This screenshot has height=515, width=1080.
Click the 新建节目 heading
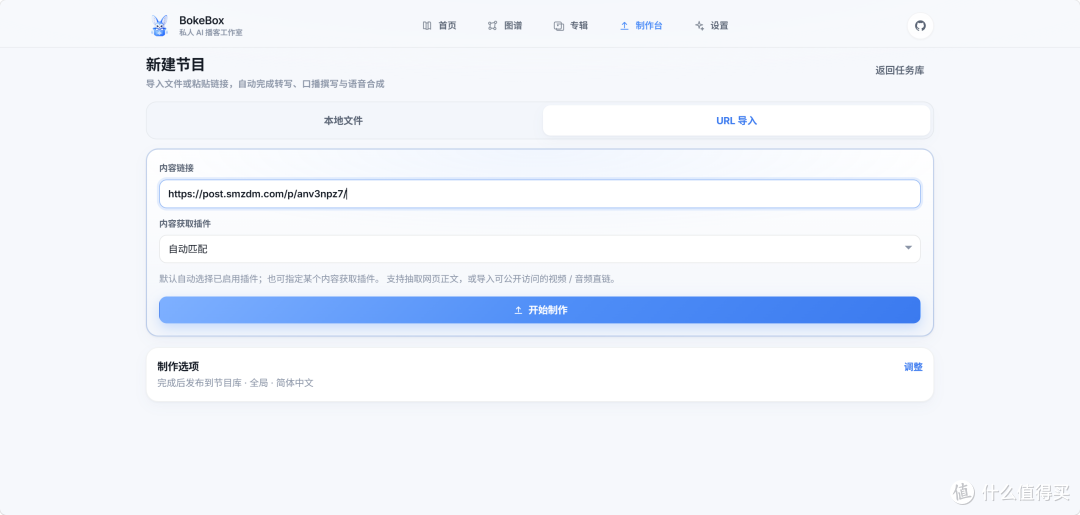pos(176,65)
